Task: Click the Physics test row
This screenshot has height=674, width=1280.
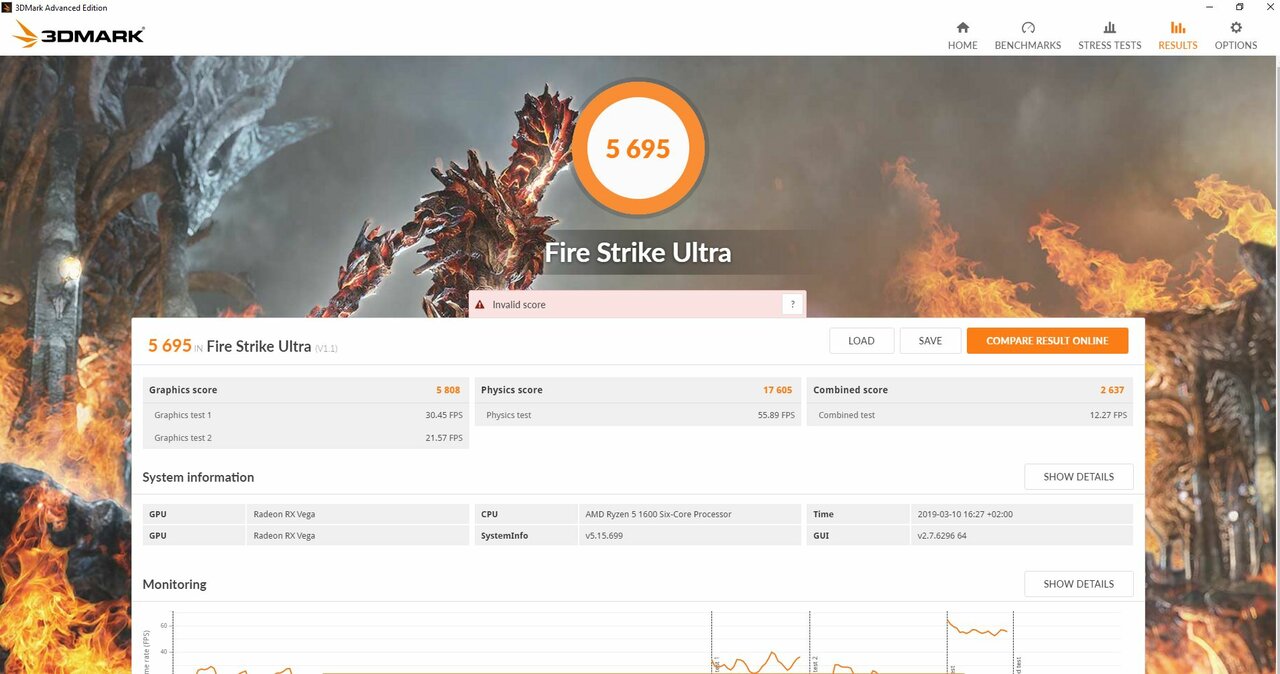Action: point(638,415)
